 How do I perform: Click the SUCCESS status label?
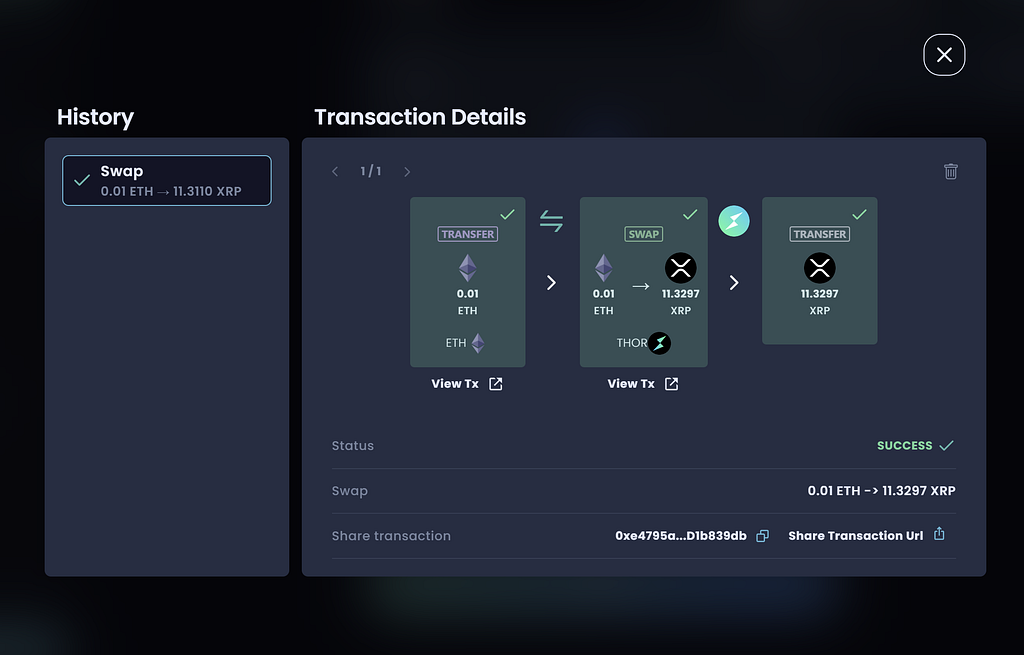tap(904, 445)
